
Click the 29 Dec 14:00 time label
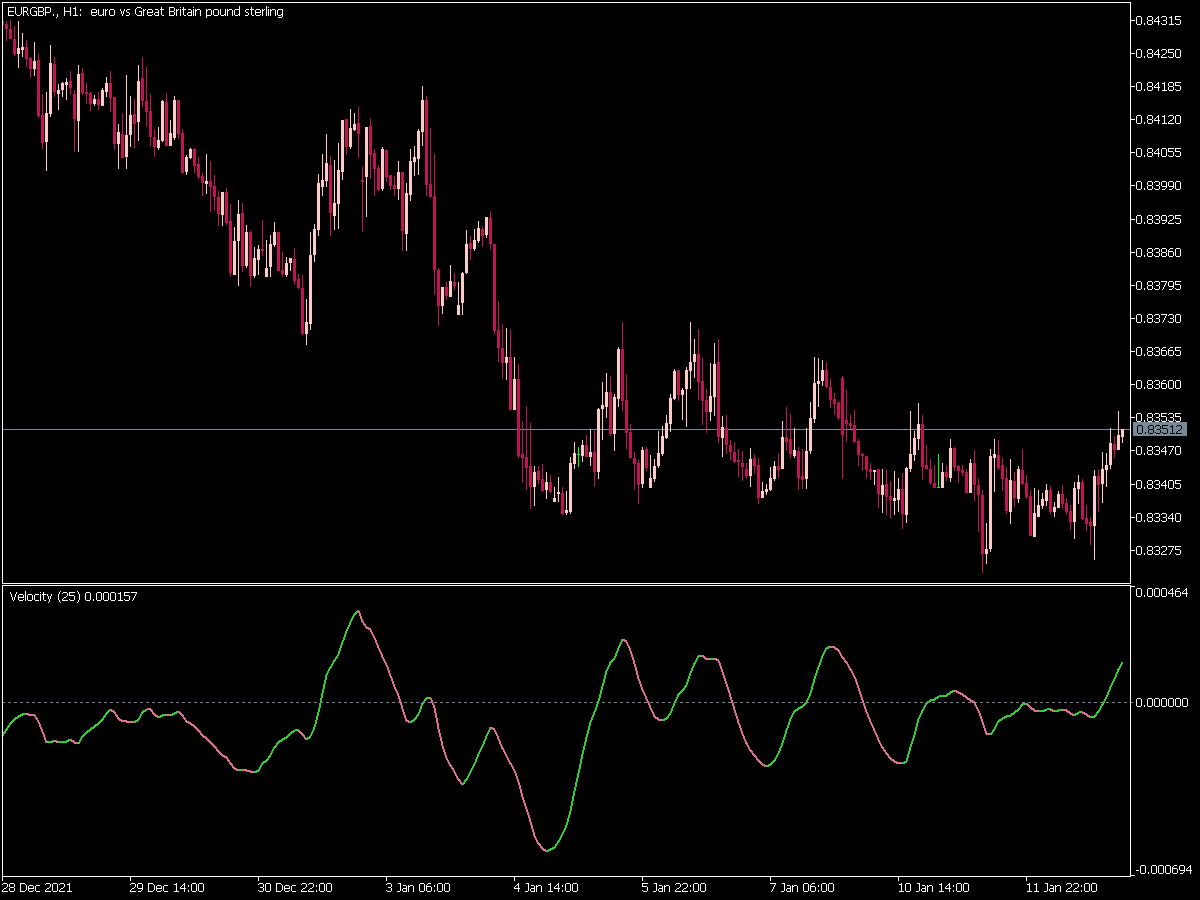coord(167,887)
